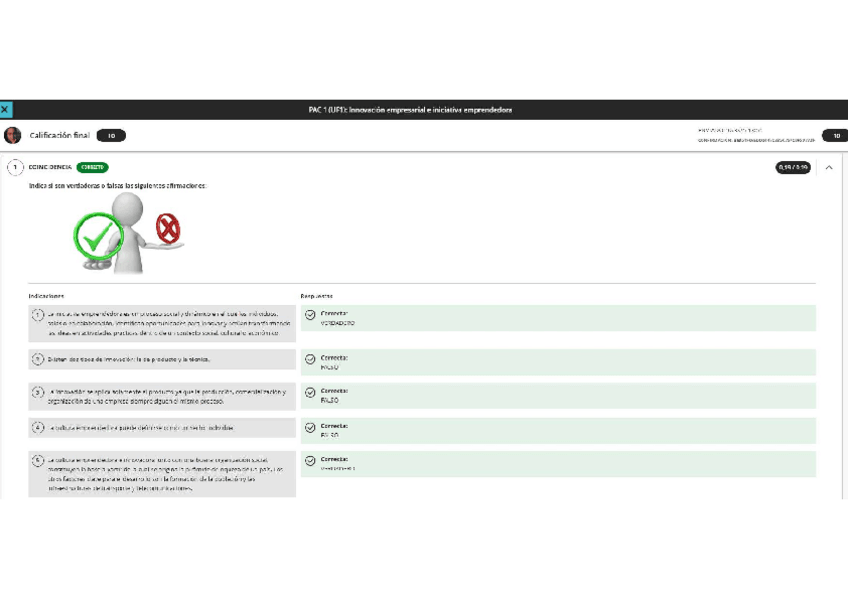Click the checkmark icon in the third answer row
This screenshot has width=848, height=599.
point(310,392)
